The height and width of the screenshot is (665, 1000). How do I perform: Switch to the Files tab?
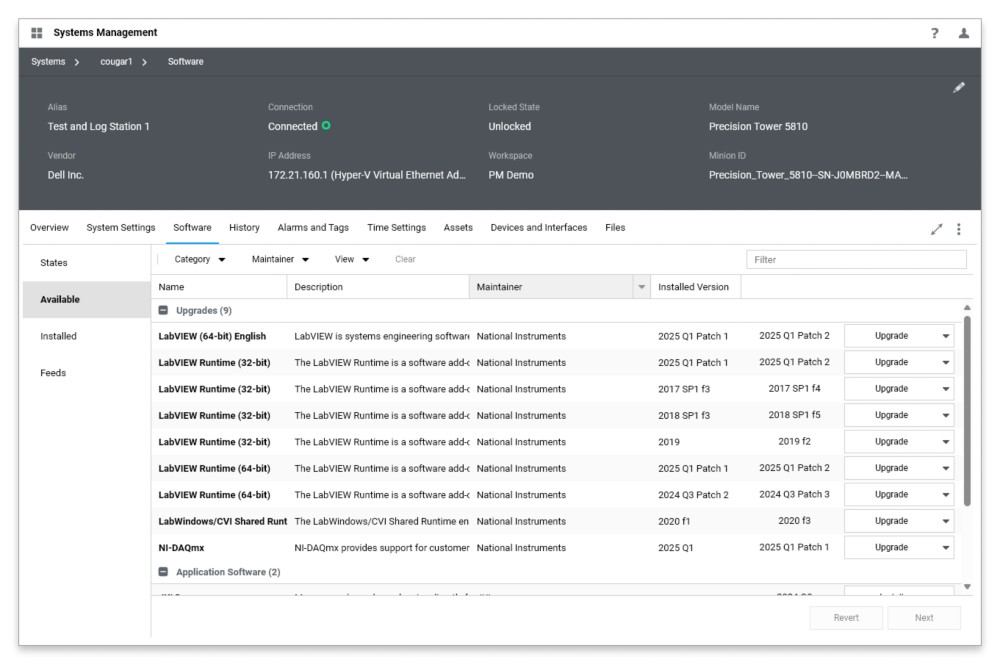pyautogui.click(x=615, y=228)
